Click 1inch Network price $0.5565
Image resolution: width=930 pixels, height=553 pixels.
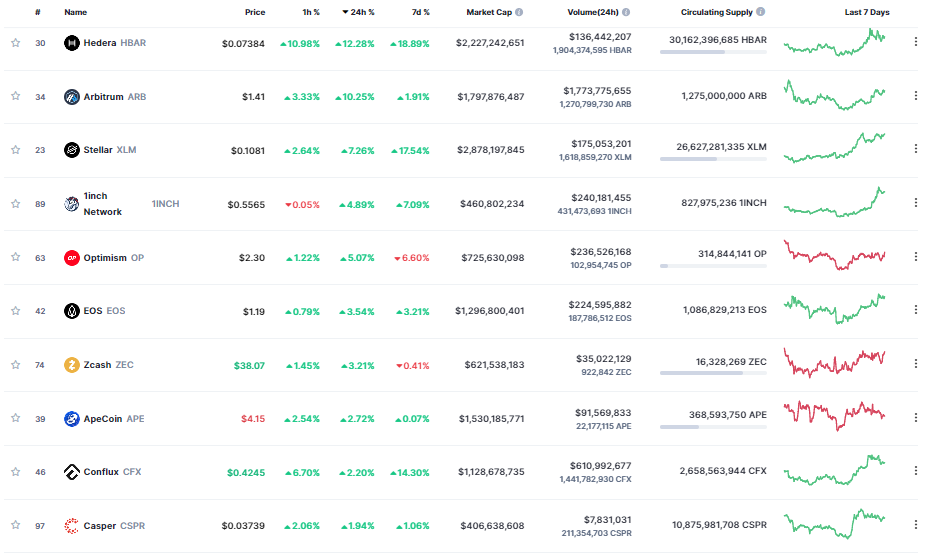click(246, 205)
